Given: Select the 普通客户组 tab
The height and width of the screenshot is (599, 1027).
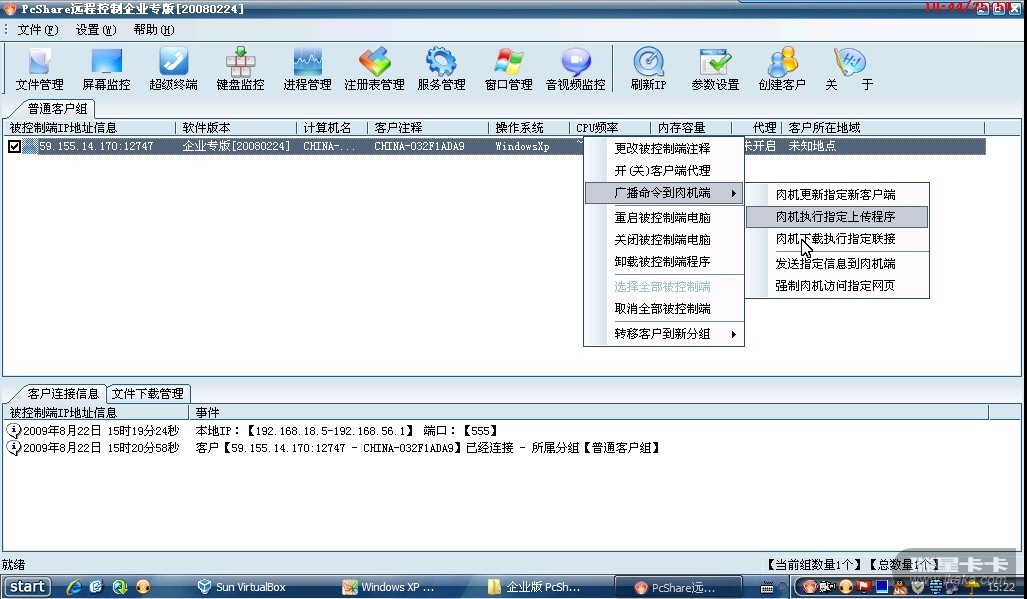Looking at the screenshot, I should pyautogui.click(x=57, y=109).
